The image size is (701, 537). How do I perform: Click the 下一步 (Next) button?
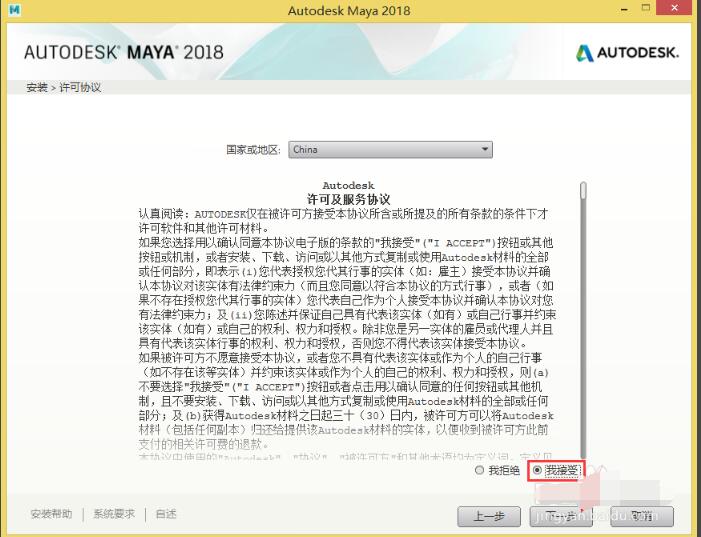561,516
